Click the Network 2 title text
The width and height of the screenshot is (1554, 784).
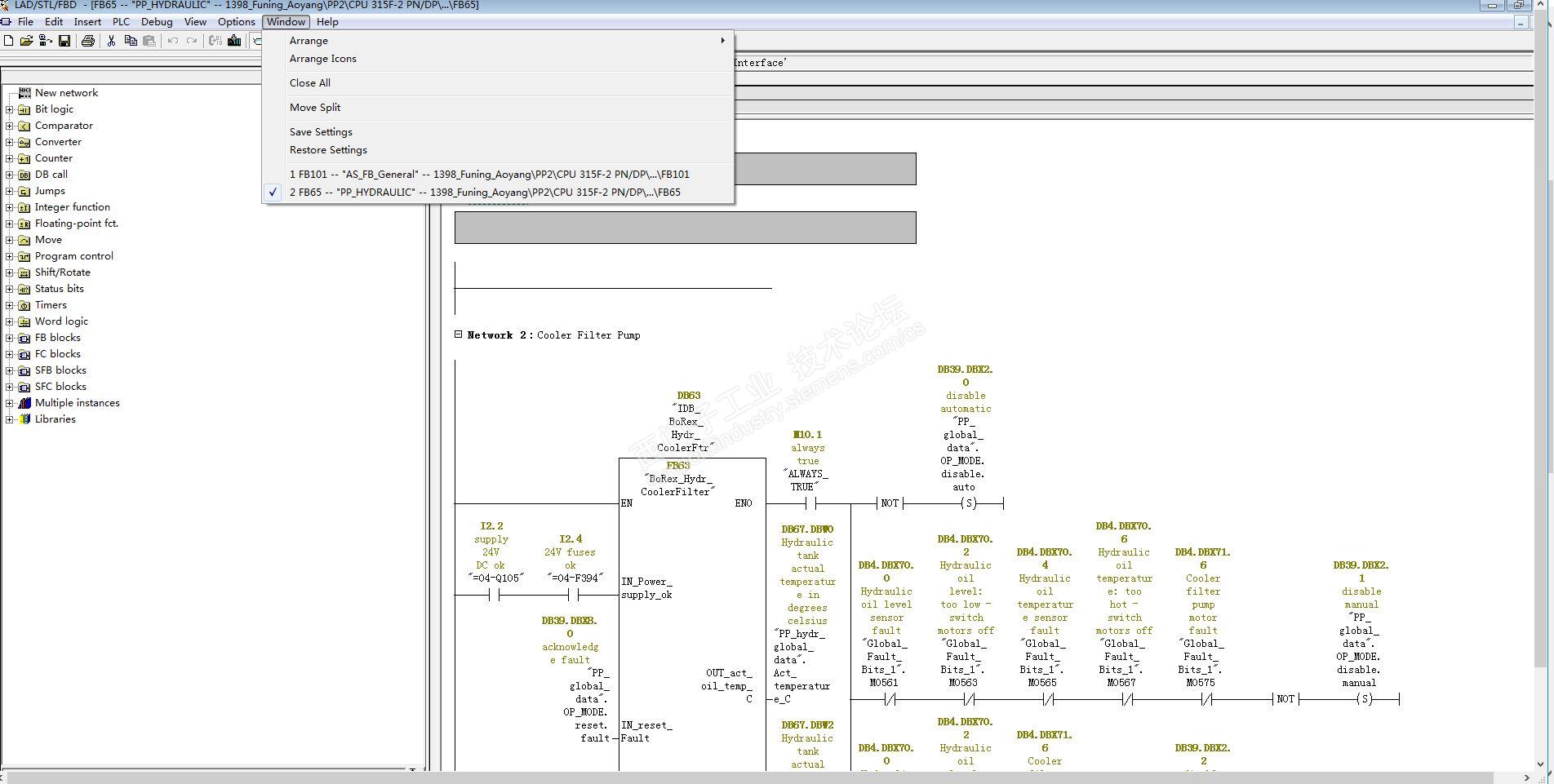click(588, 335)
